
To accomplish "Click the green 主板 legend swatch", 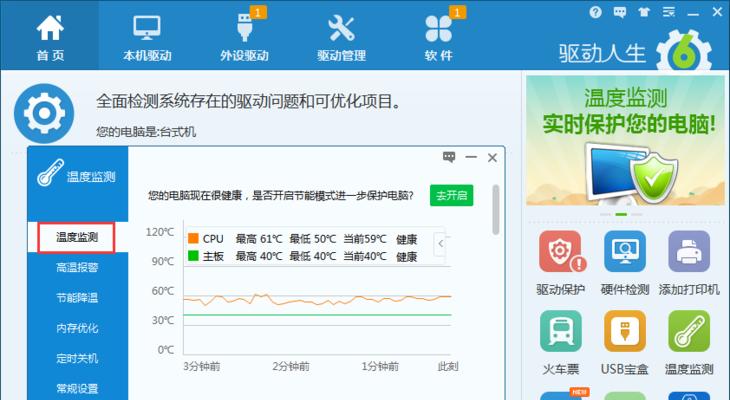I will (x=193, y=256).
